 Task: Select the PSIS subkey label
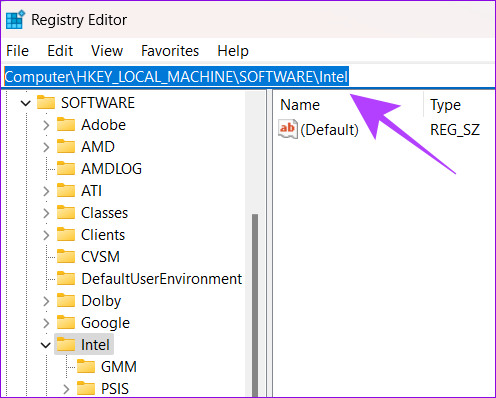coord(115,389)
